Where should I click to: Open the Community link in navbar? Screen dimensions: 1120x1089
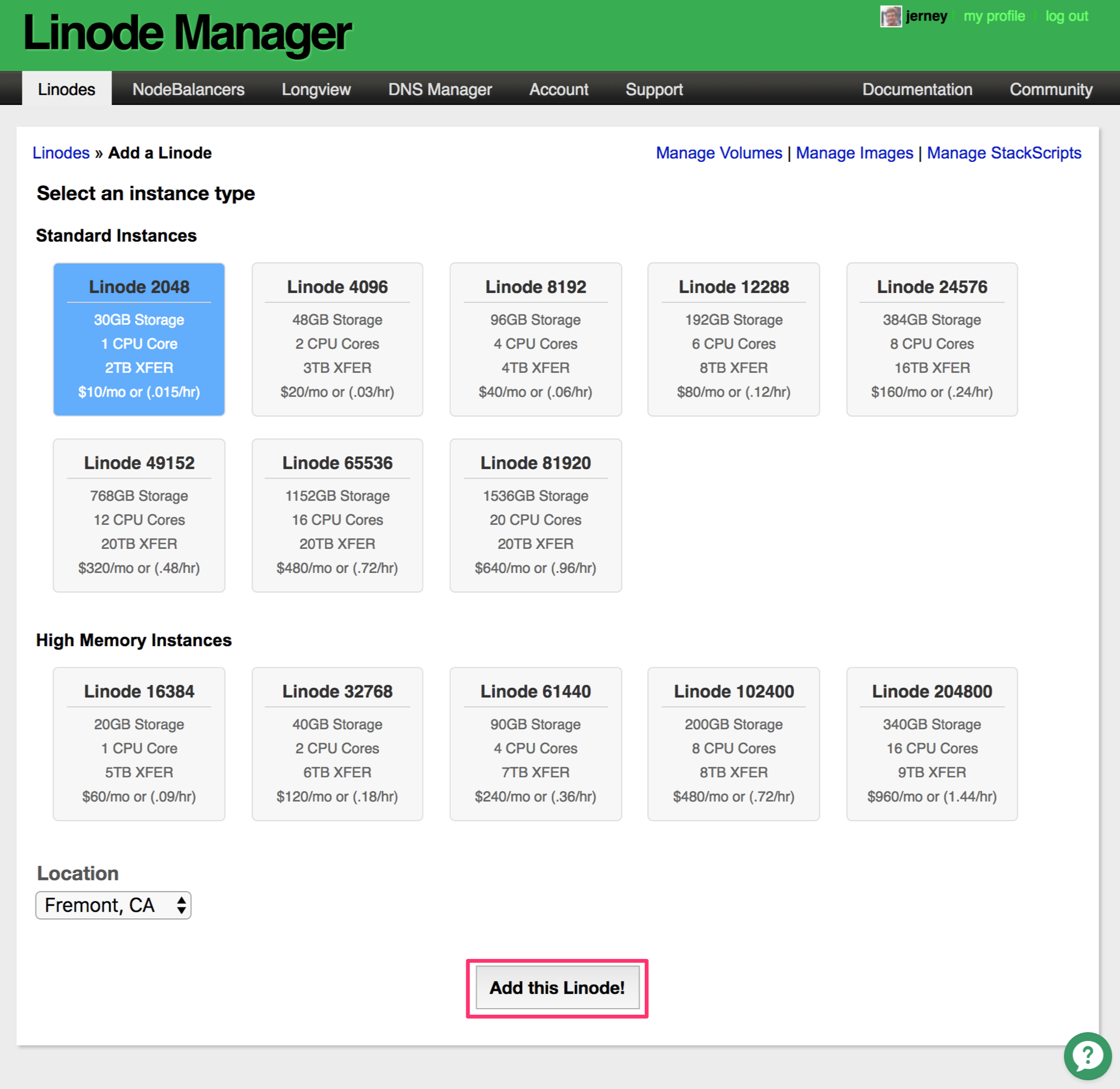(x=1051, y=89)
